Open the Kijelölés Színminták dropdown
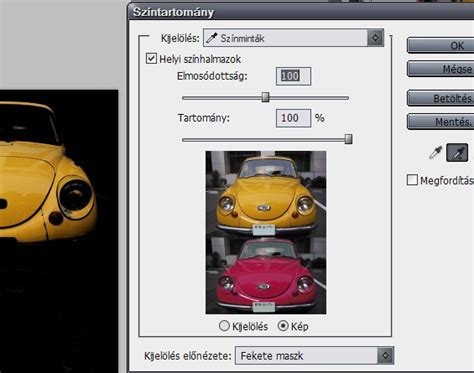 click(293, 38)
